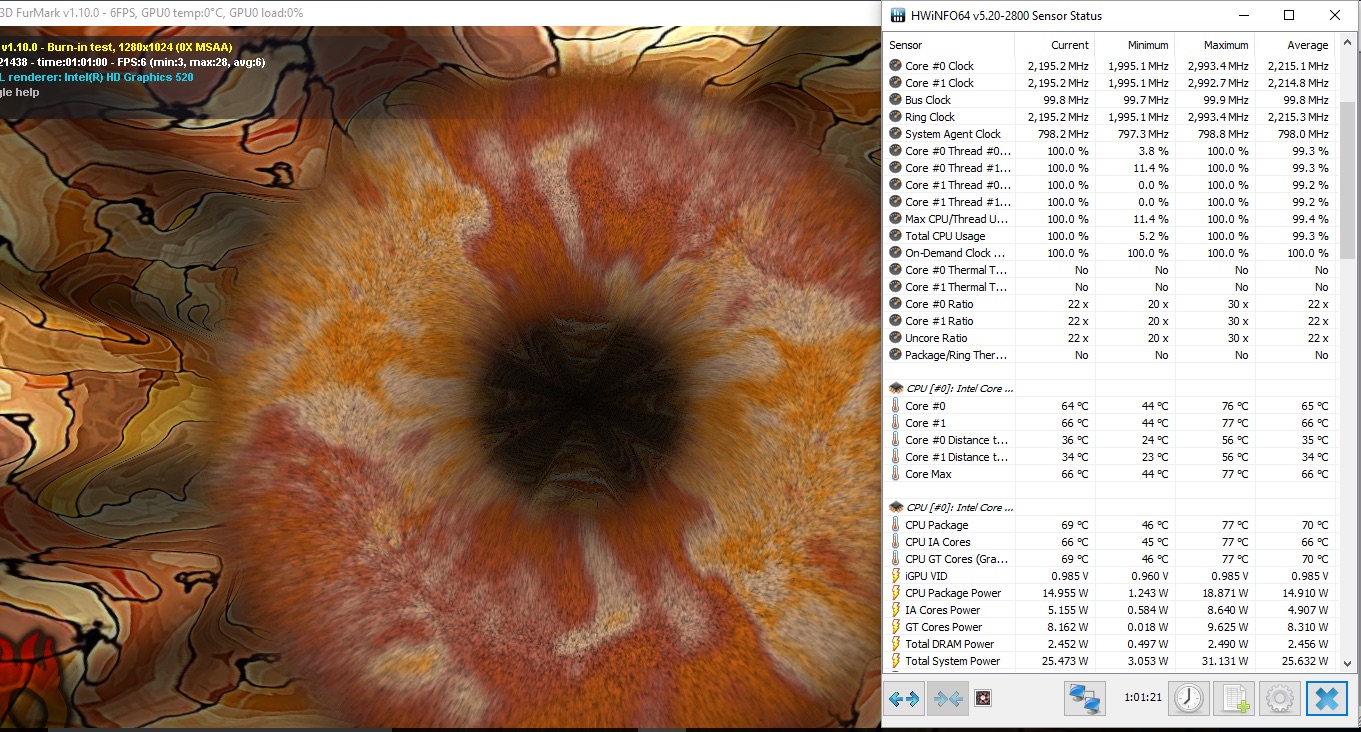The width and height of the screenshot is (1361, 732).
Task: Select the Package/Ring Ther... row
Action: [x=1109, y=355]
